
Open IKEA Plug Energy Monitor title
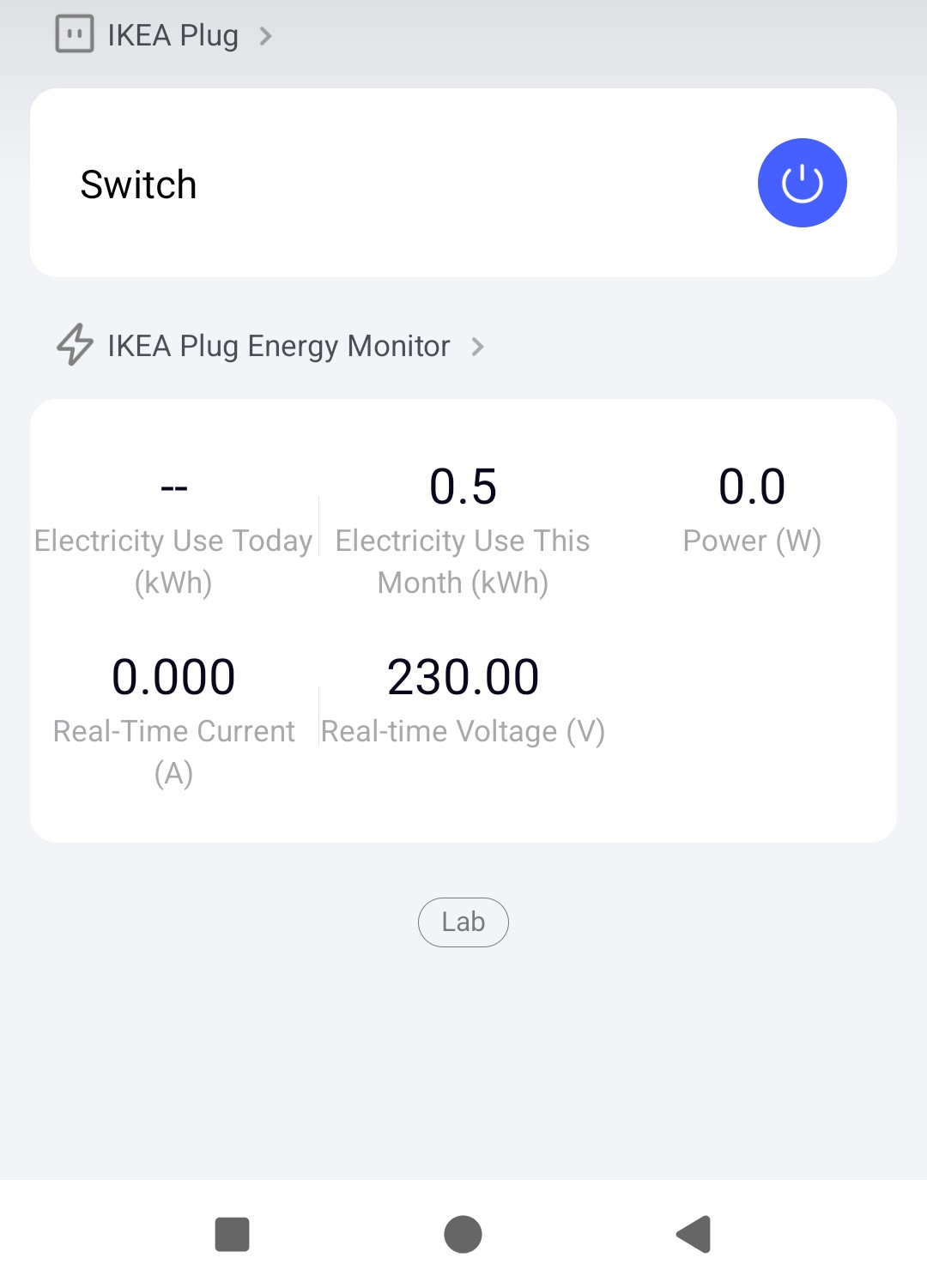click(278, 346)
